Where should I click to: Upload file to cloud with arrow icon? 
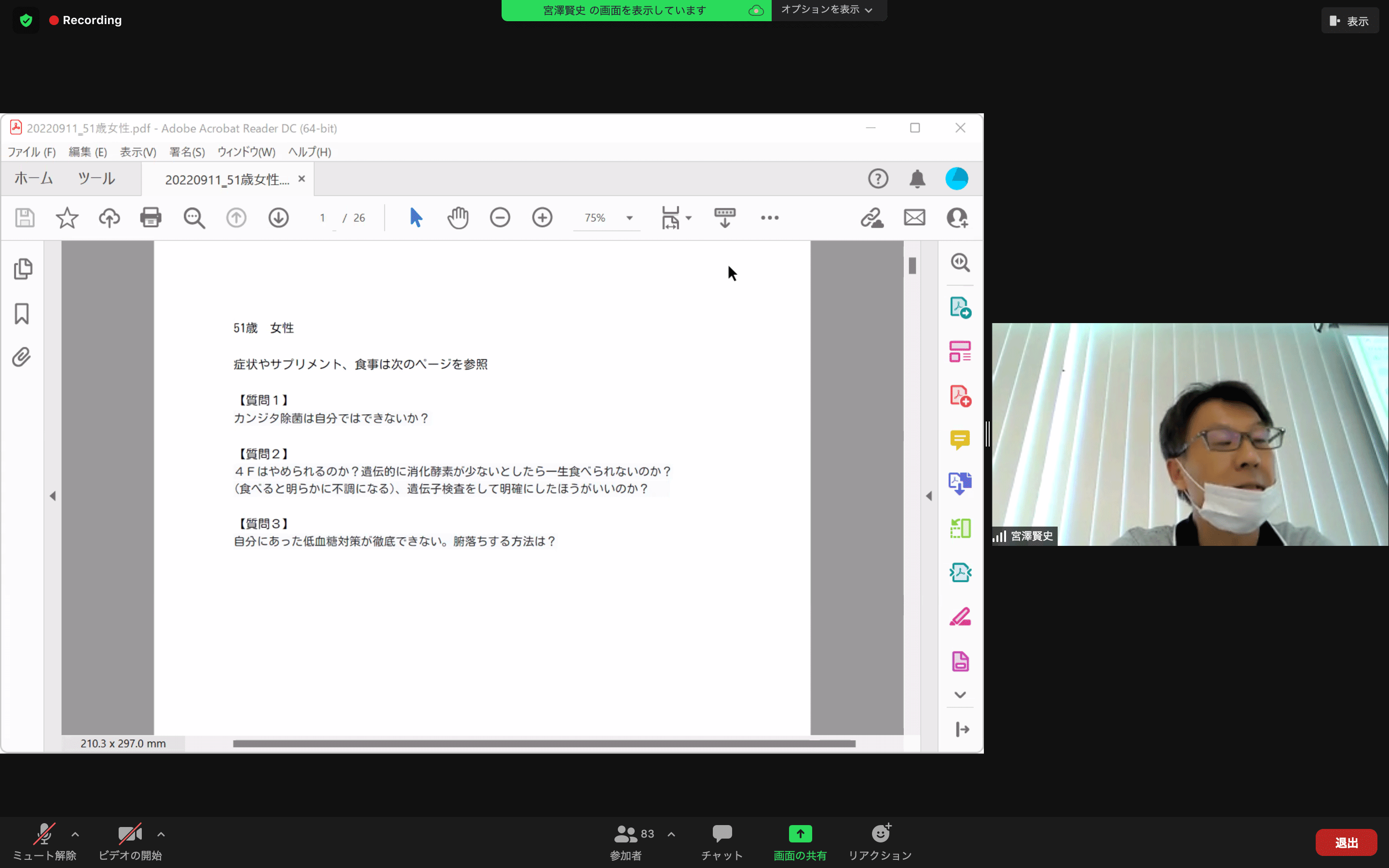coord(109,217)
